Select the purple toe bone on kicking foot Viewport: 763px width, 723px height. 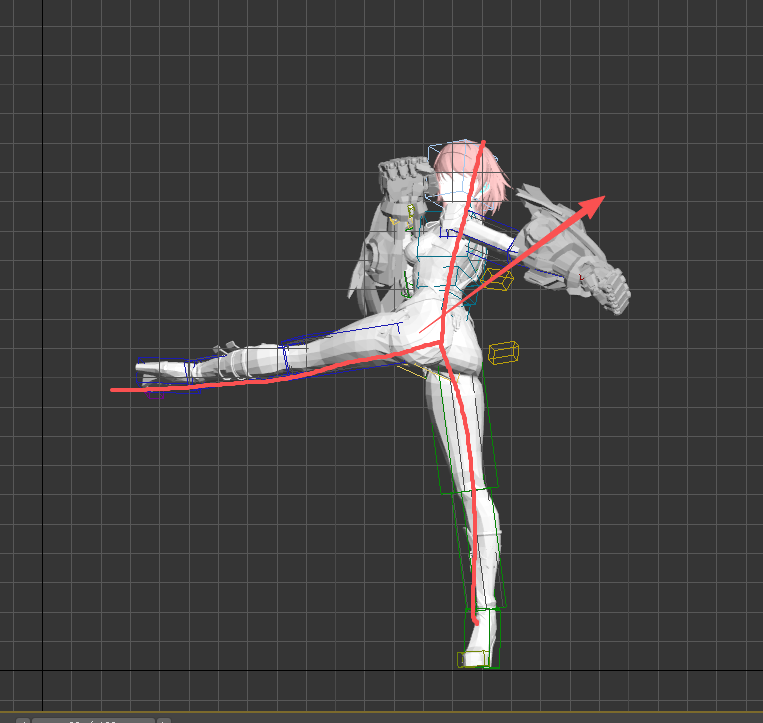155,385
